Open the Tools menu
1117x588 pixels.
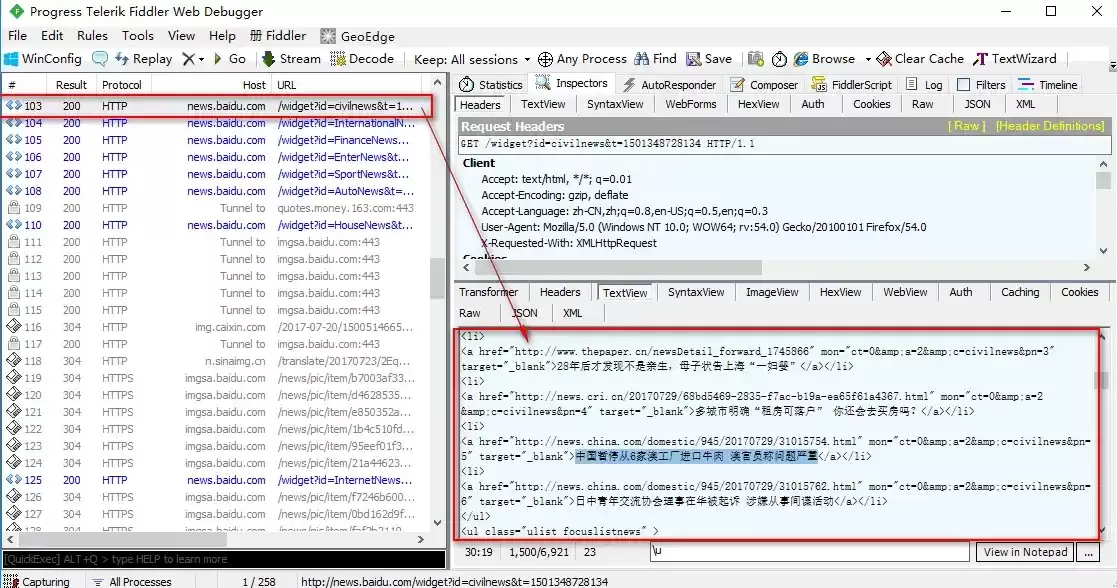click(137, 36)
